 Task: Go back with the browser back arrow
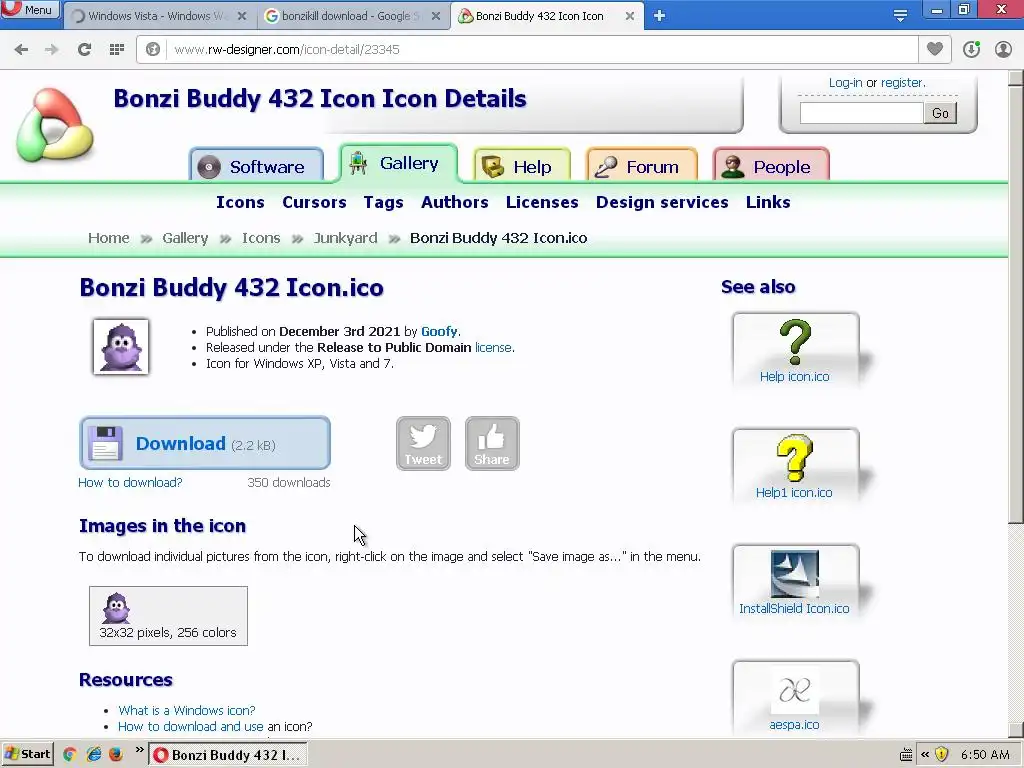pos(21,50)
